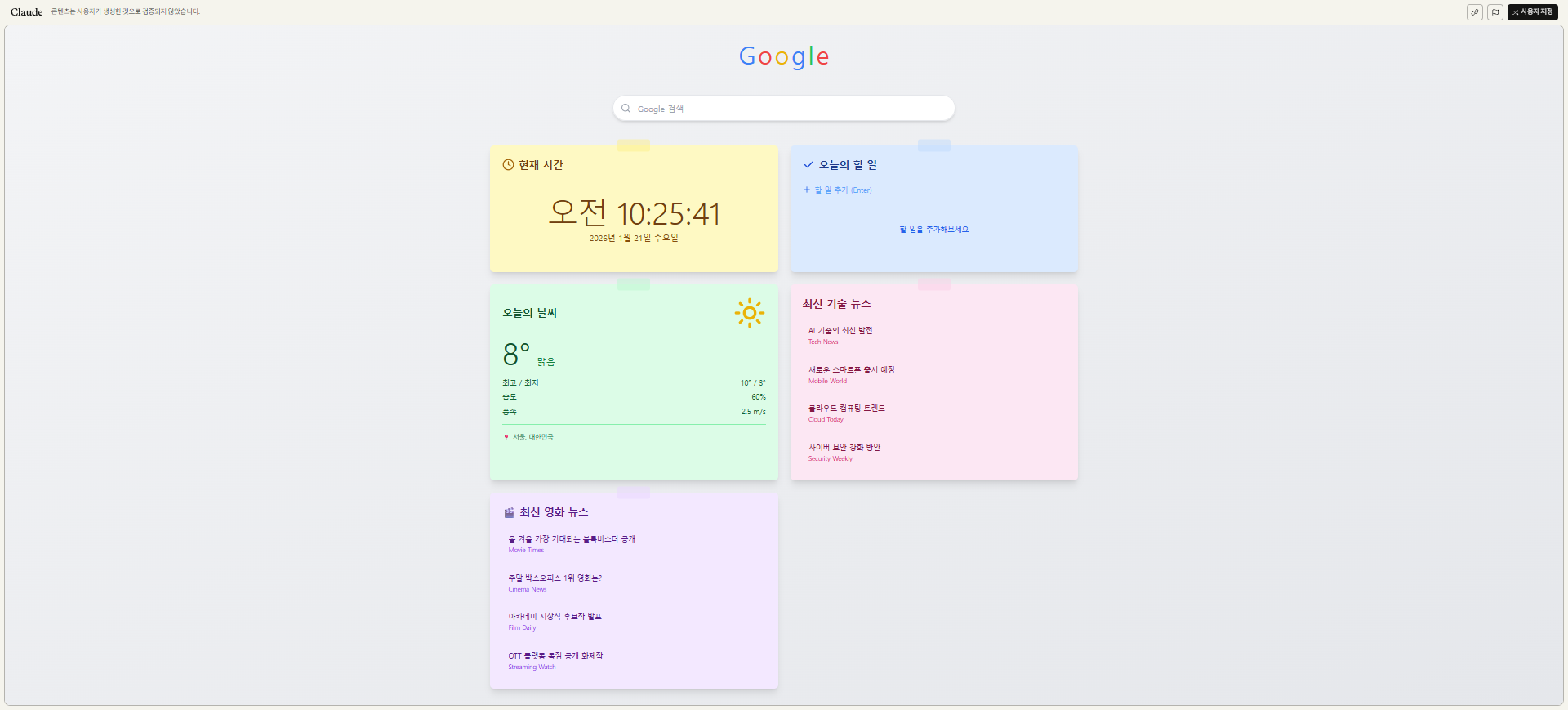
Task: Click the Streaming Watch source label
Action: [532, 668]
